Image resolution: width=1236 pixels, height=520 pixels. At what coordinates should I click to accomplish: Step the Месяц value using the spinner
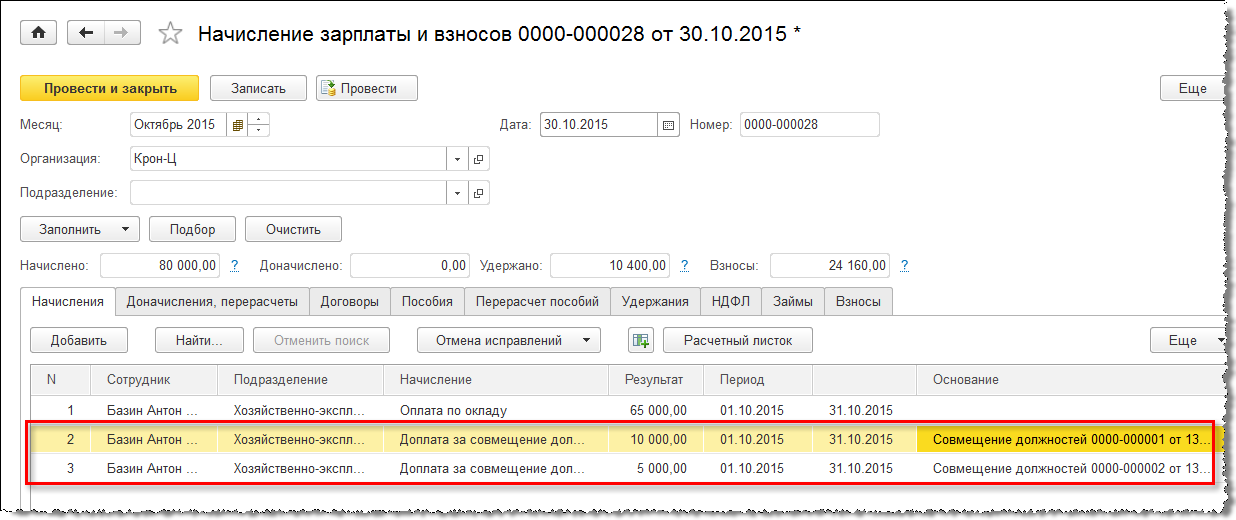coord(259,125)
